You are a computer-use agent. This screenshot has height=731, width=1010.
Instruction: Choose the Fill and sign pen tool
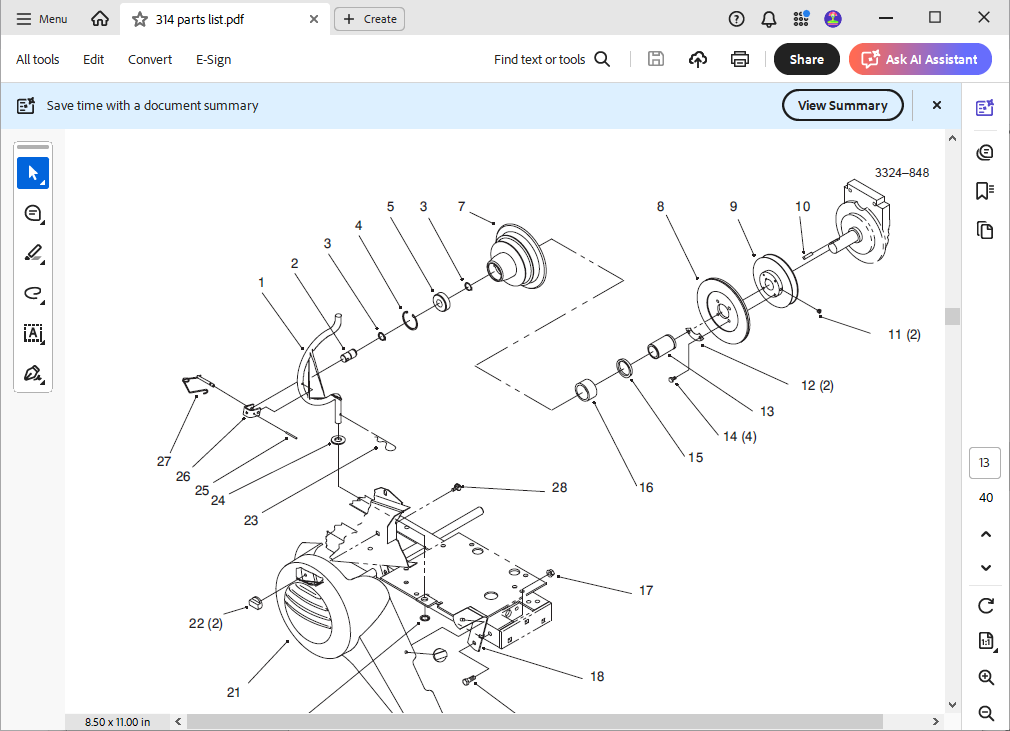tap(33, 374)
